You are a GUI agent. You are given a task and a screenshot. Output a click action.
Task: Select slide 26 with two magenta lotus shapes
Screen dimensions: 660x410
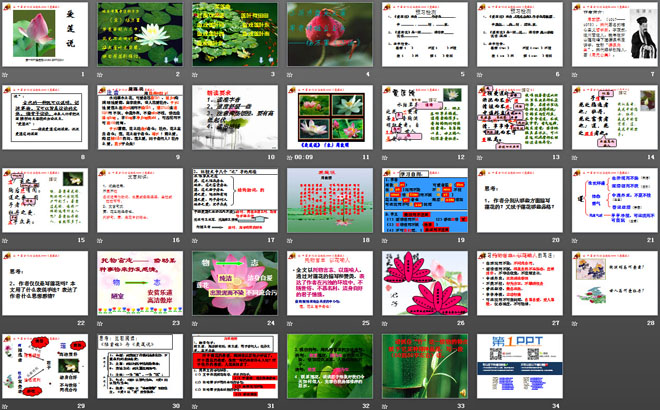(425, 283)
